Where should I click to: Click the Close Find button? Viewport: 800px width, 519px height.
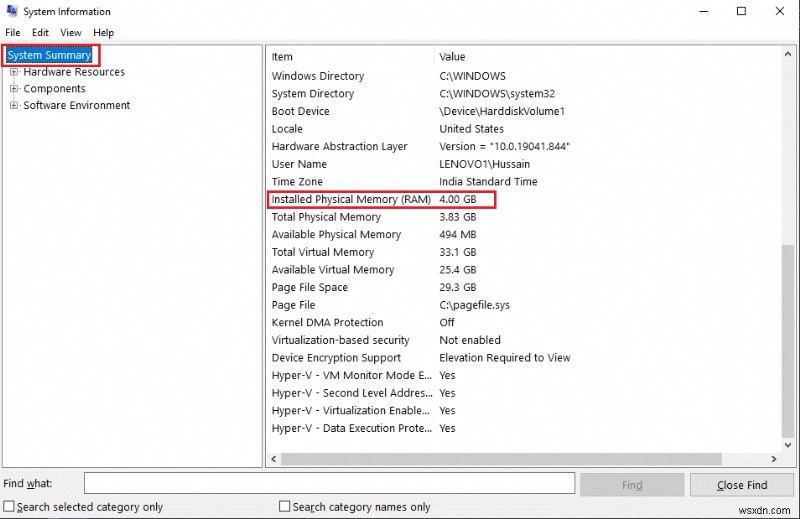pyautogui.click(x=742, y=485)
